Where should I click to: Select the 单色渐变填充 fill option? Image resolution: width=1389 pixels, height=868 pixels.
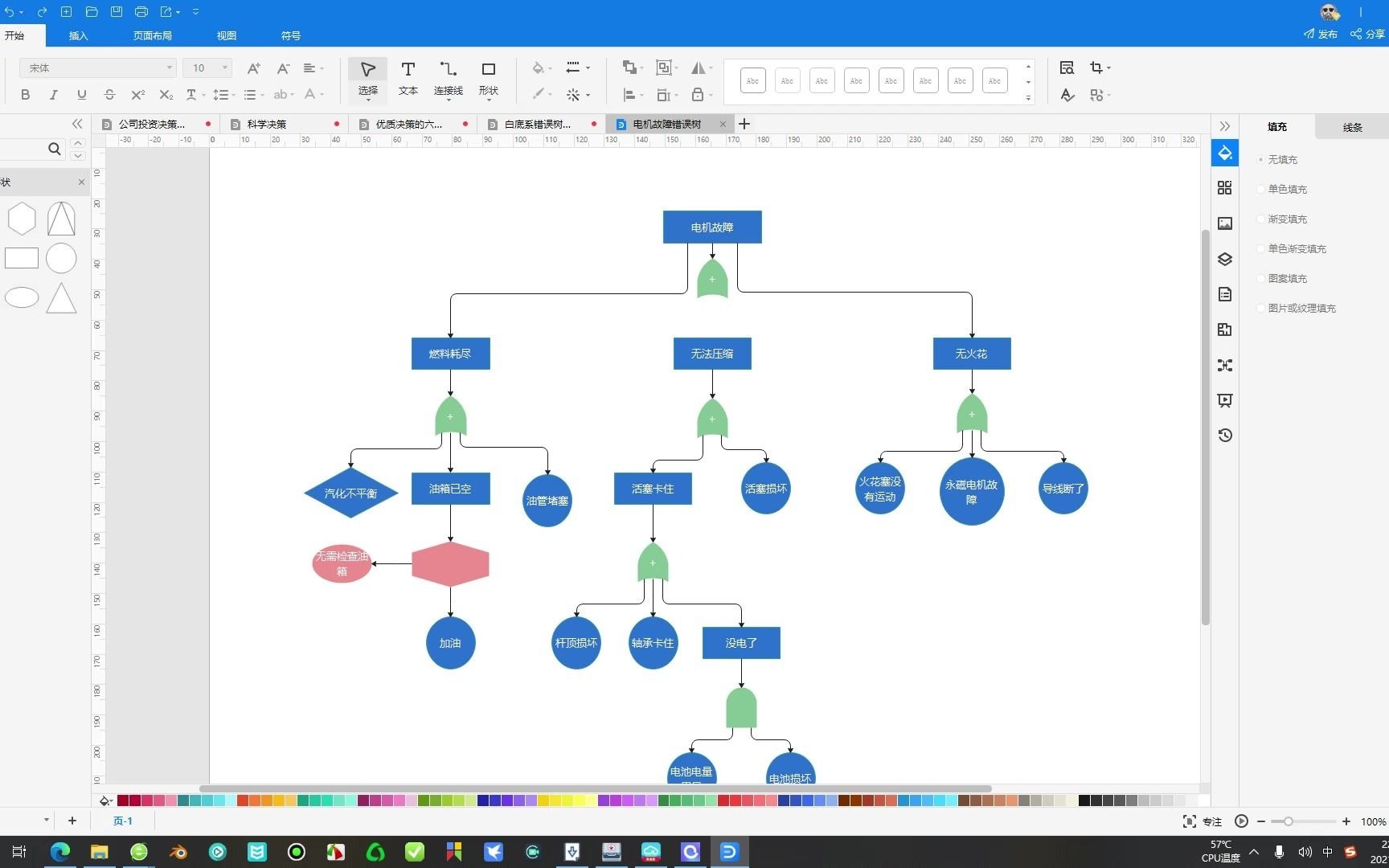tap(1292, 248)
